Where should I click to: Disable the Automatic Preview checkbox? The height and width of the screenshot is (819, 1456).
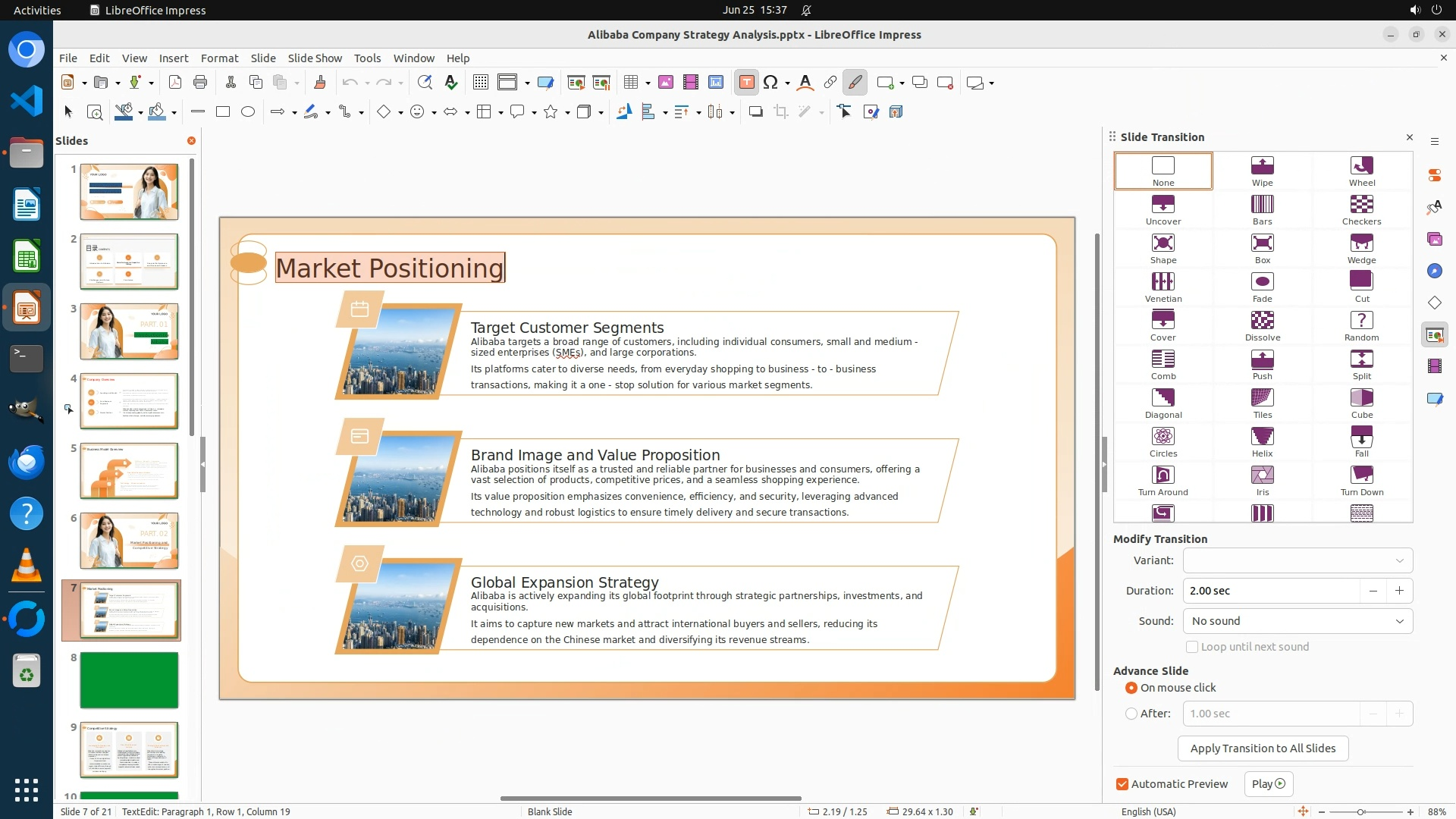[1122, 784]
